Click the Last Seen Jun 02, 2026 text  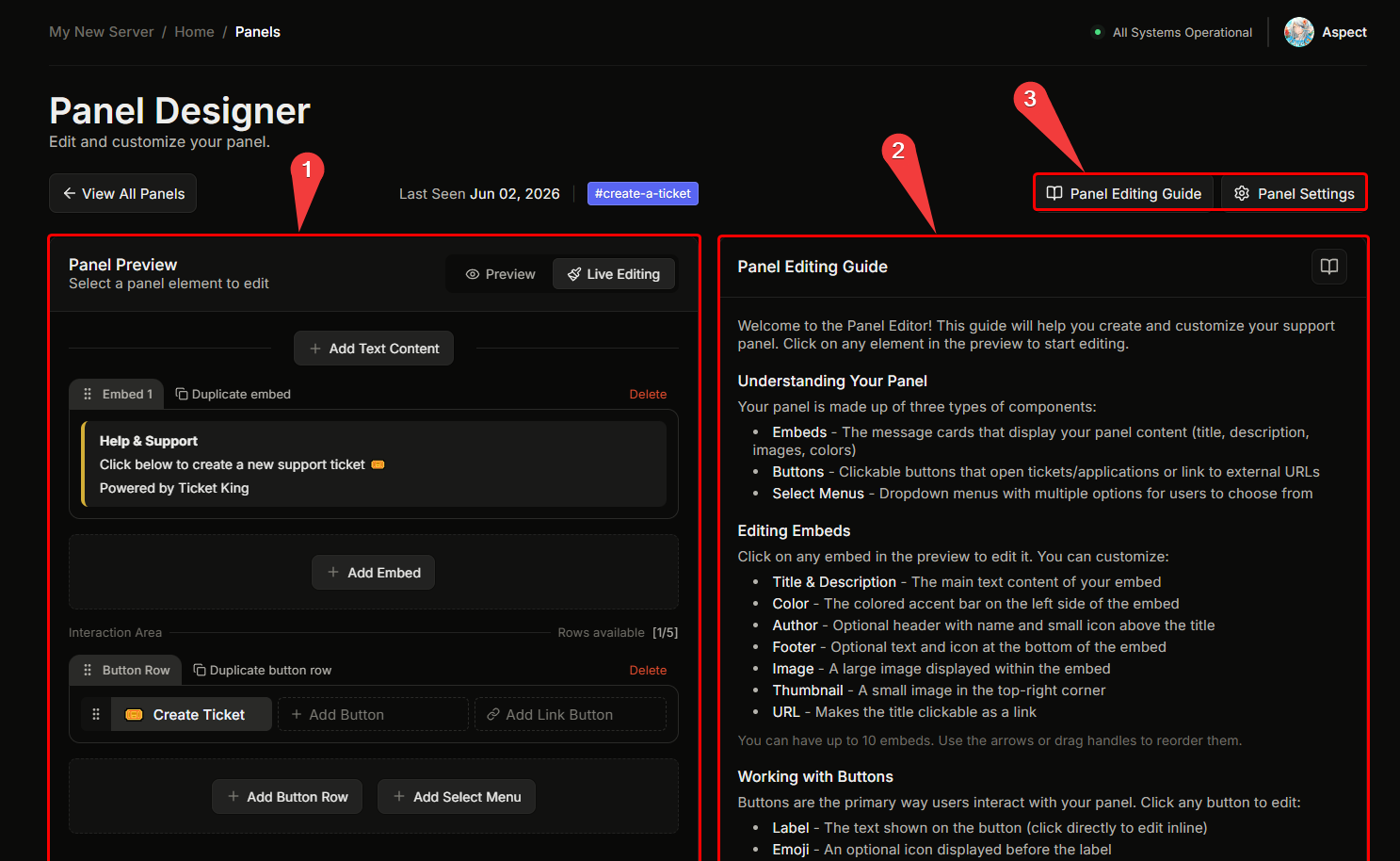(x=479, y=193)
